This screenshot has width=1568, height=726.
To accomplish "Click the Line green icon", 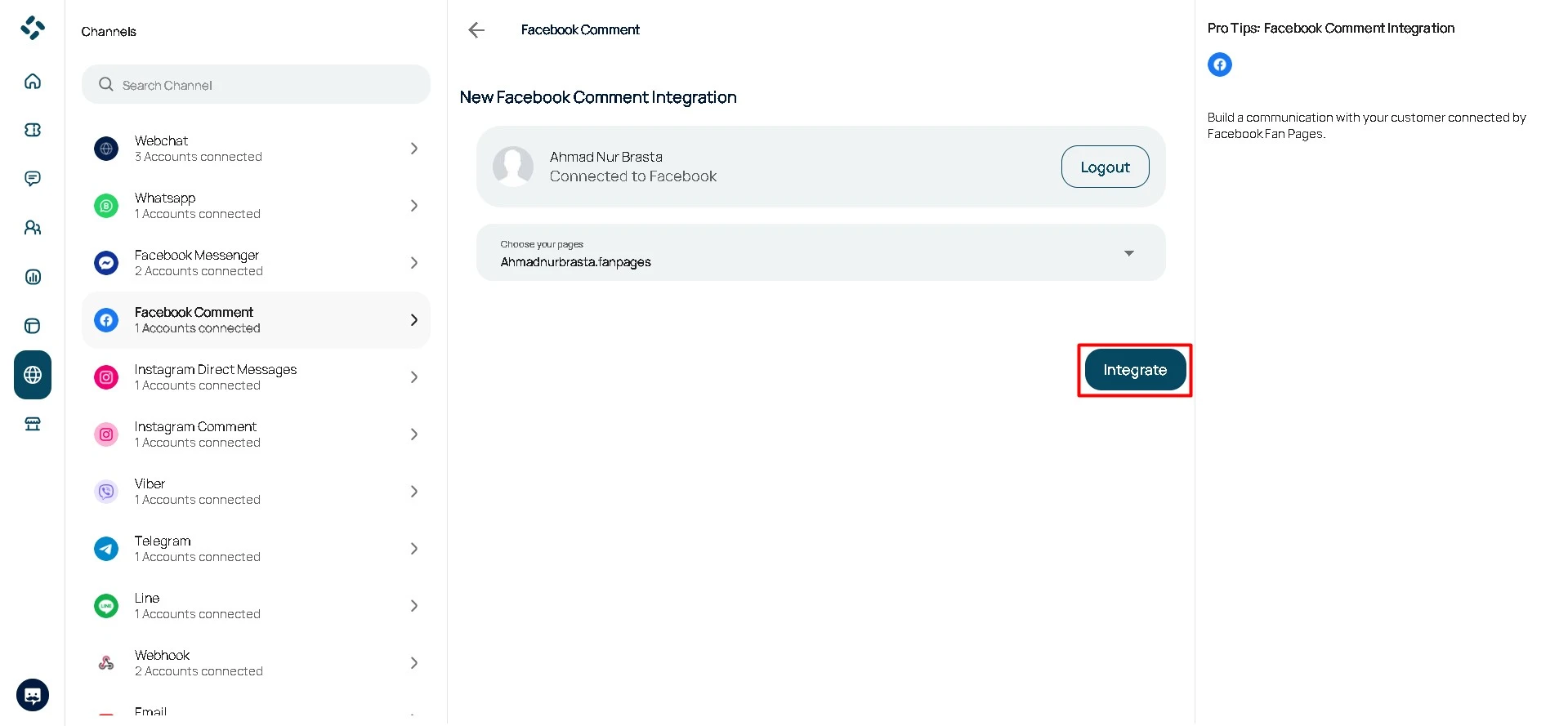I will [106, 606].
